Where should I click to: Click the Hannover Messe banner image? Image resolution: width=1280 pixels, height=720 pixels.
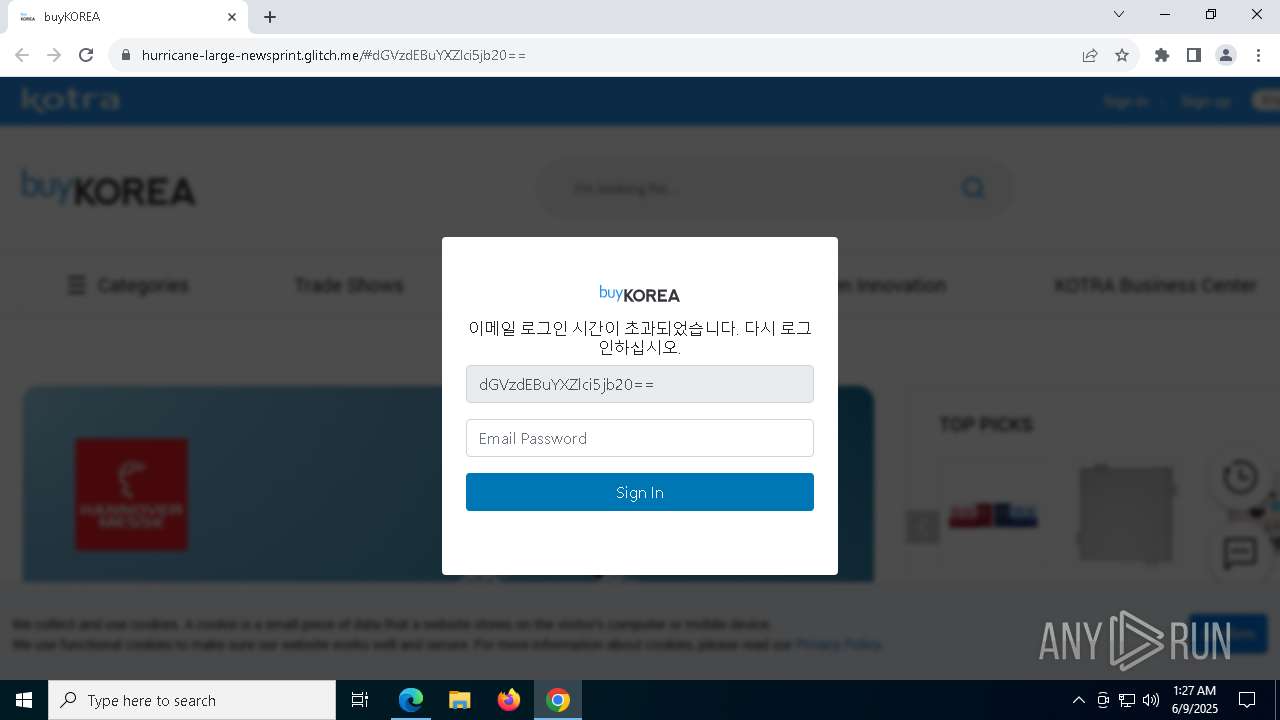pos(131,494)
